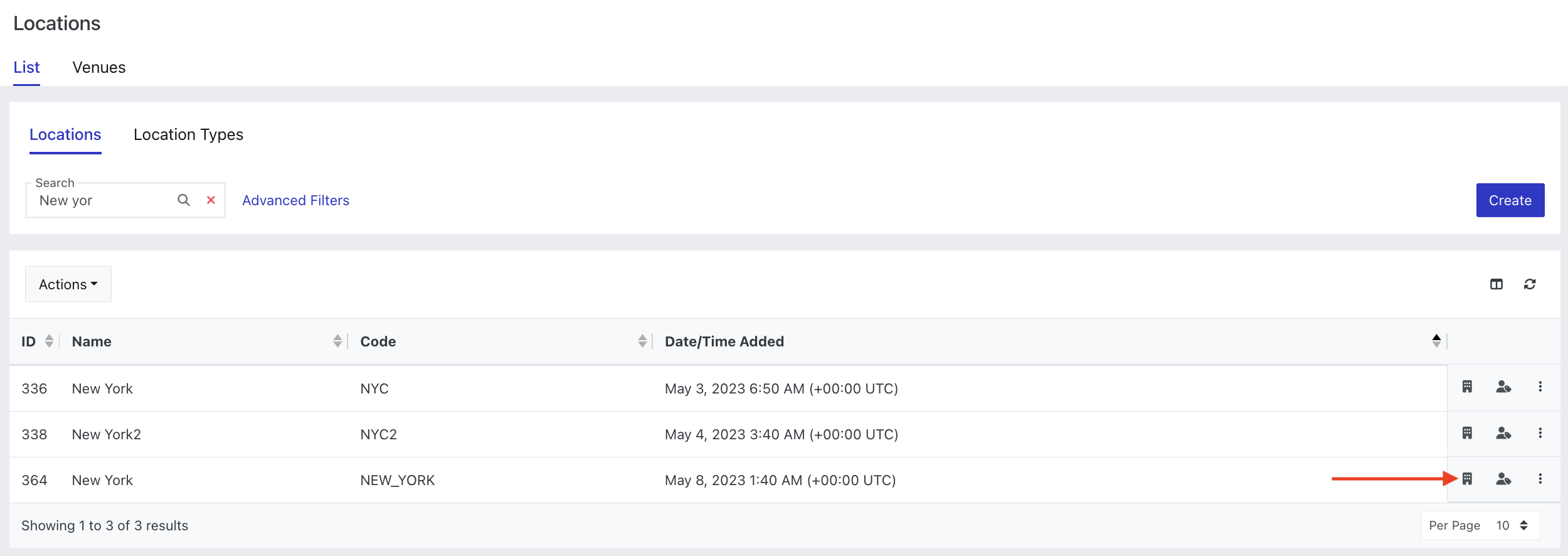Open Per Page selector showing 10
The width and height of the screenshot is (1568, 556).
[1480, 525]
